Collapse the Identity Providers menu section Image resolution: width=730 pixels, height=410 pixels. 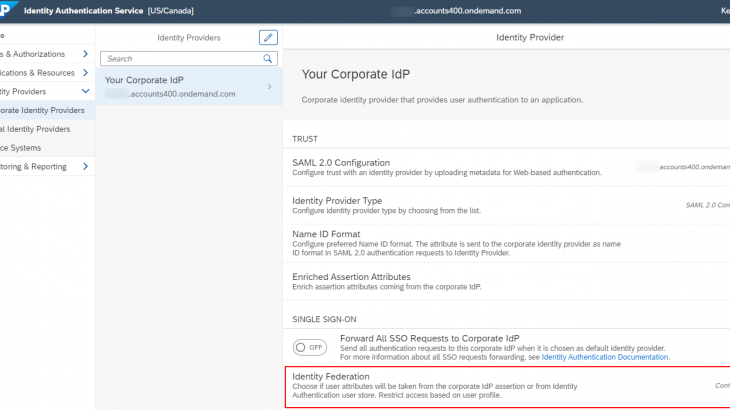click(86, 92)
